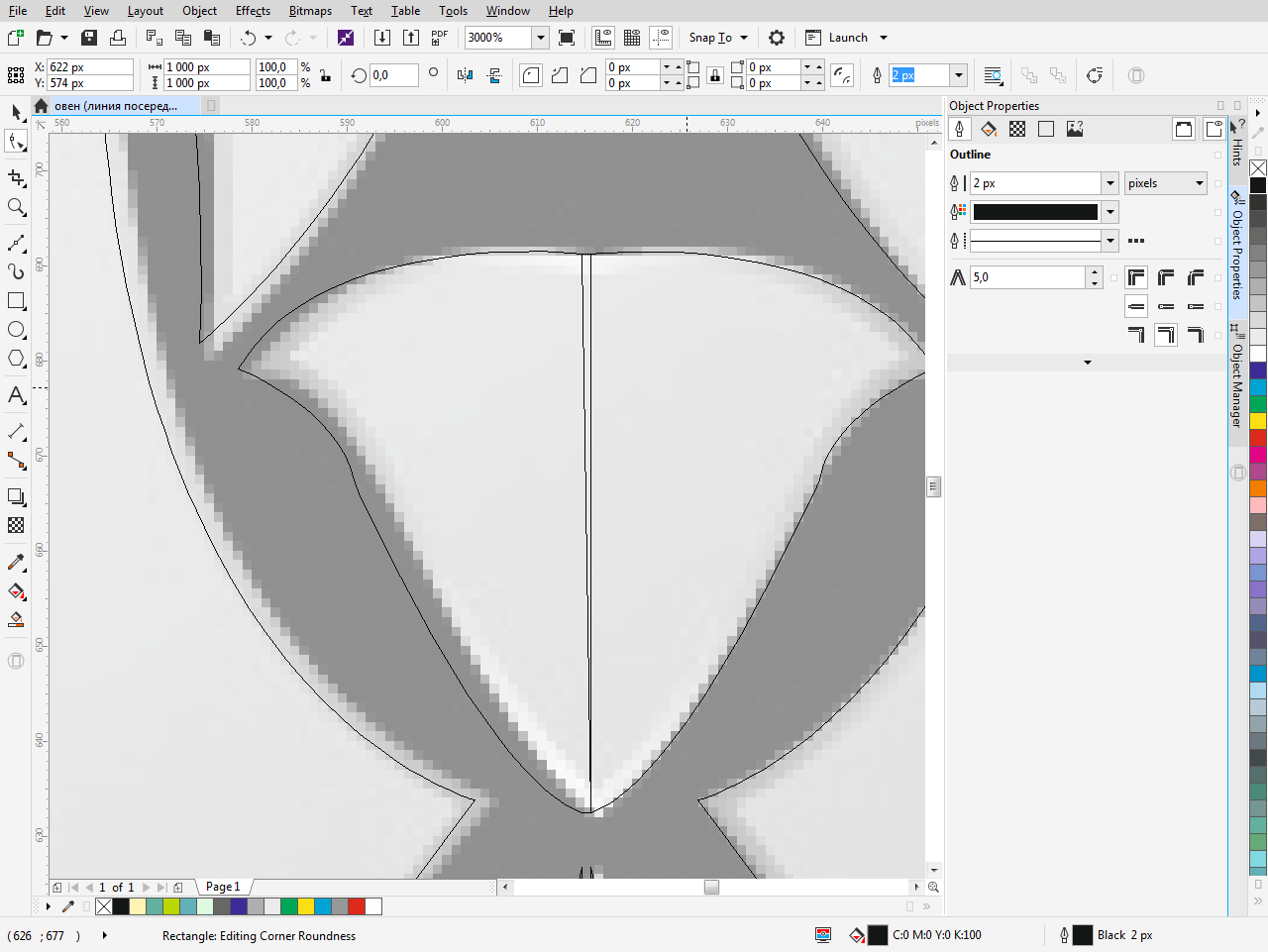Switch to the Page 1 tab
This screenshot has width=1268, height=952.
coord(223,887)
